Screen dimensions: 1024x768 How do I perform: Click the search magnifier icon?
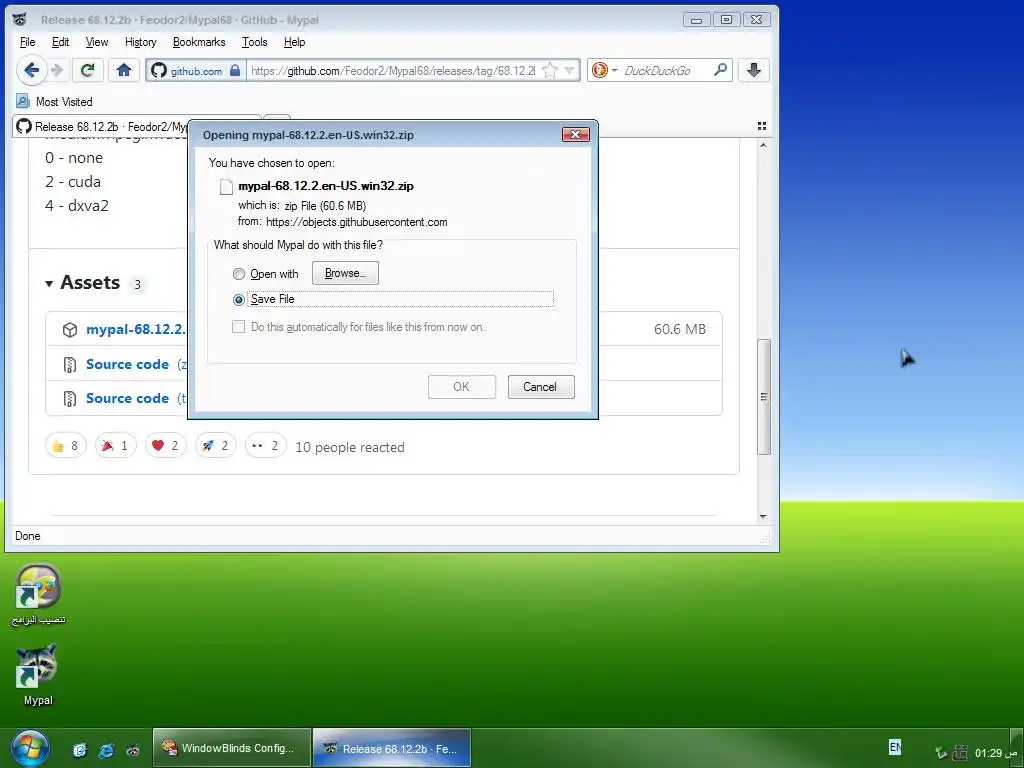click(x=720, y=70)
